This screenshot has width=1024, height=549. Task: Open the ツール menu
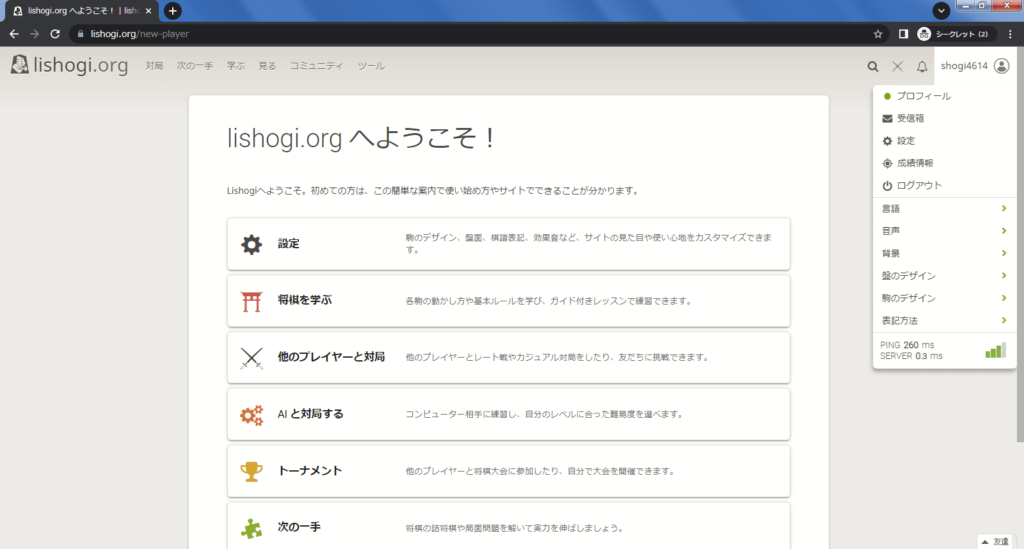coord(371,66)
